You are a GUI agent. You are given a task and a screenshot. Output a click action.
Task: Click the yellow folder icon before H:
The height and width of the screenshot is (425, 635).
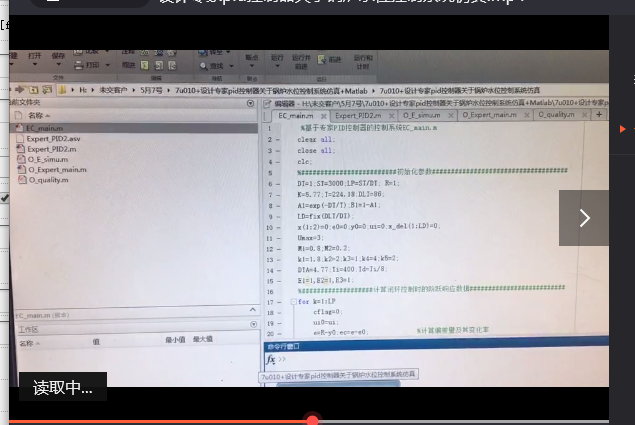pyautogui.click(x=62, y=90)
